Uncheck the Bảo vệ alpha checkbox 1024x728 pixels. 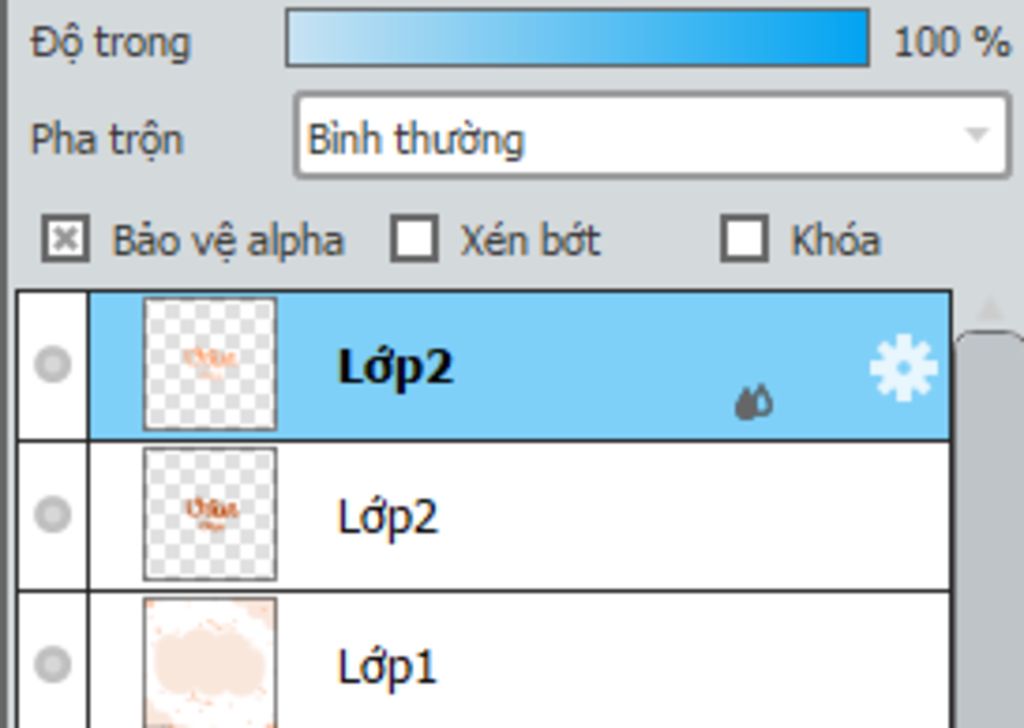pyautogui.click(x=65, y=239)
